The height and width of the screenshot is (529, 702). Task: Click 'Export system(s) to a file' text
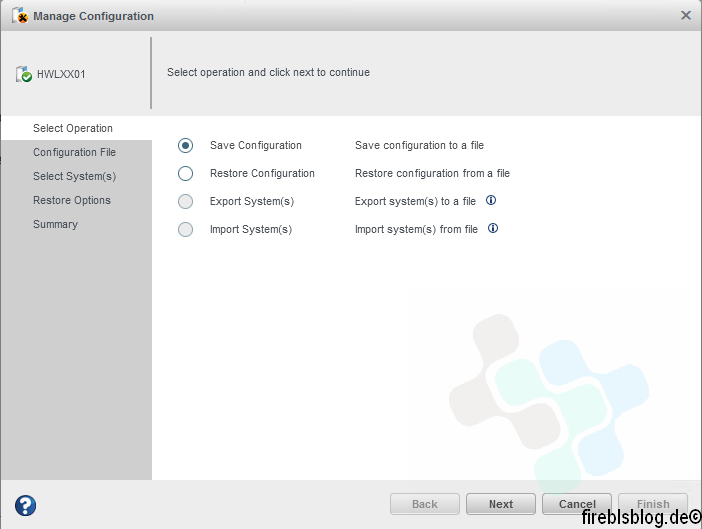pyautogui.click(x=415, y=201)
